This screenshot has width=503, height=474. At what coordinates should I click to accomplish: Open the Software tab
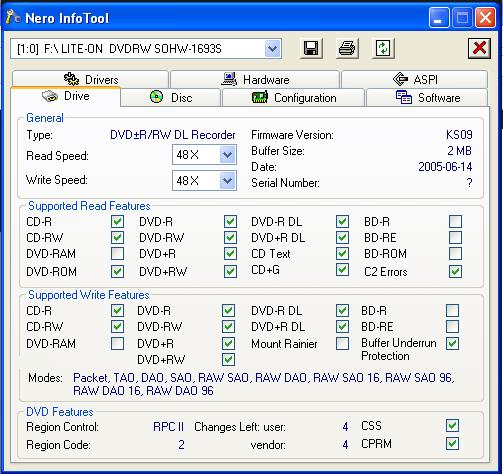pyautogui.click(x=427, y=98)
